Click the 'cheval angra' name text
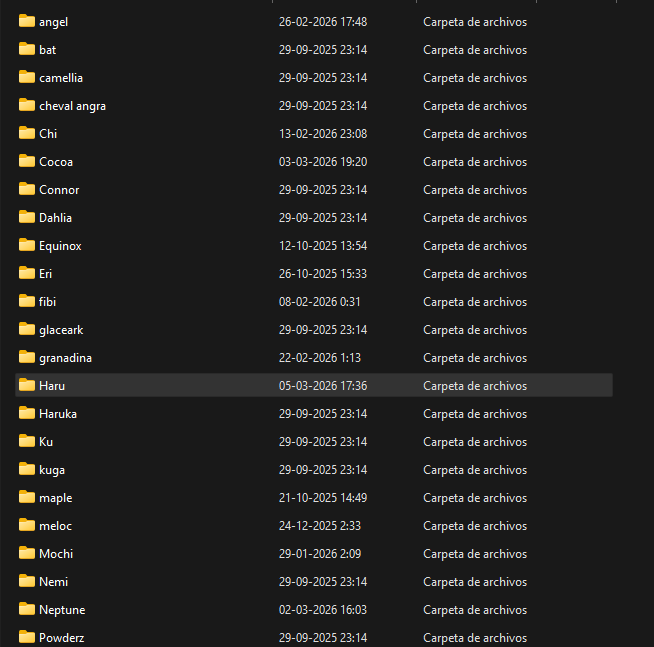The width and height of the screenshot is (654, 647). tap(73, 106)
